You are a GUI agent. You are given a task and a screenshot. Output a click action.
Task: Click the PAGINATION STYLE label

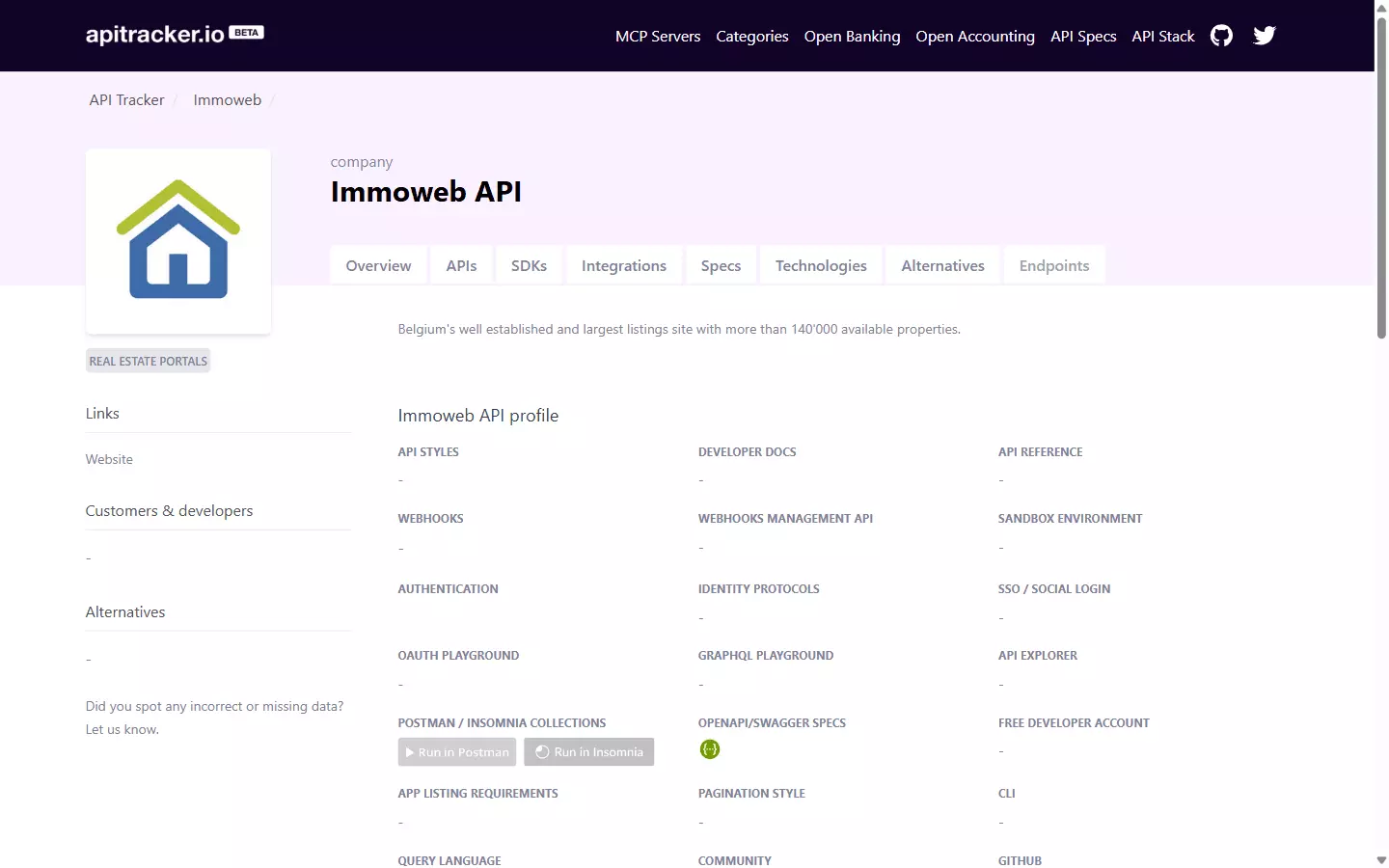pos(751,793)
